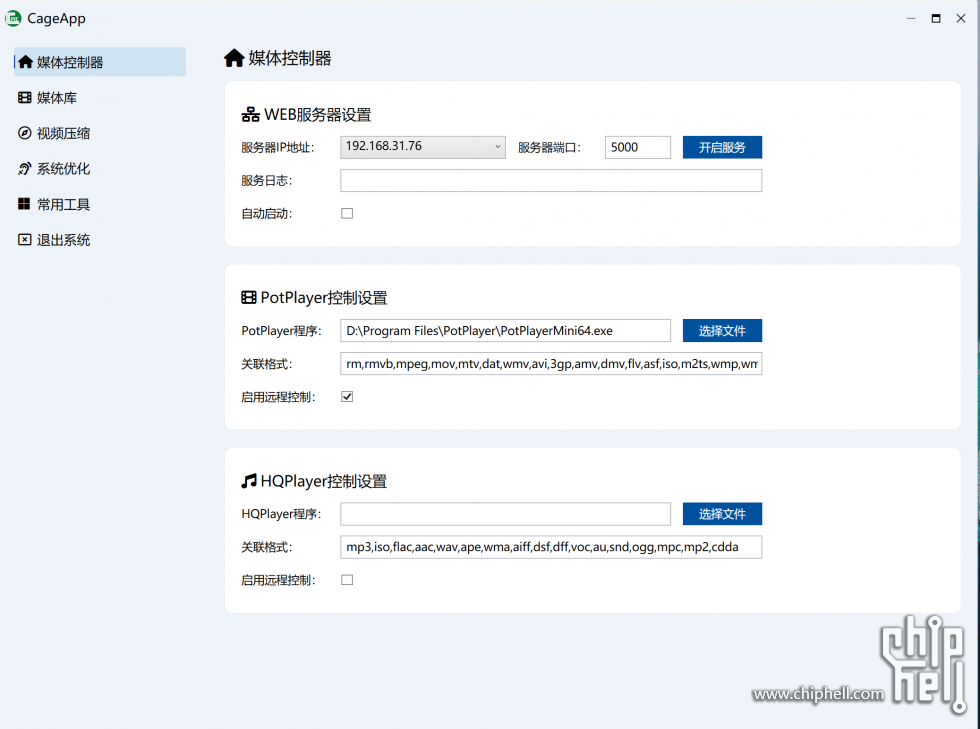Click the compass icon beside 视频压缩
Image resolution: width=980 pixels, height=729 pixels.
24,133
